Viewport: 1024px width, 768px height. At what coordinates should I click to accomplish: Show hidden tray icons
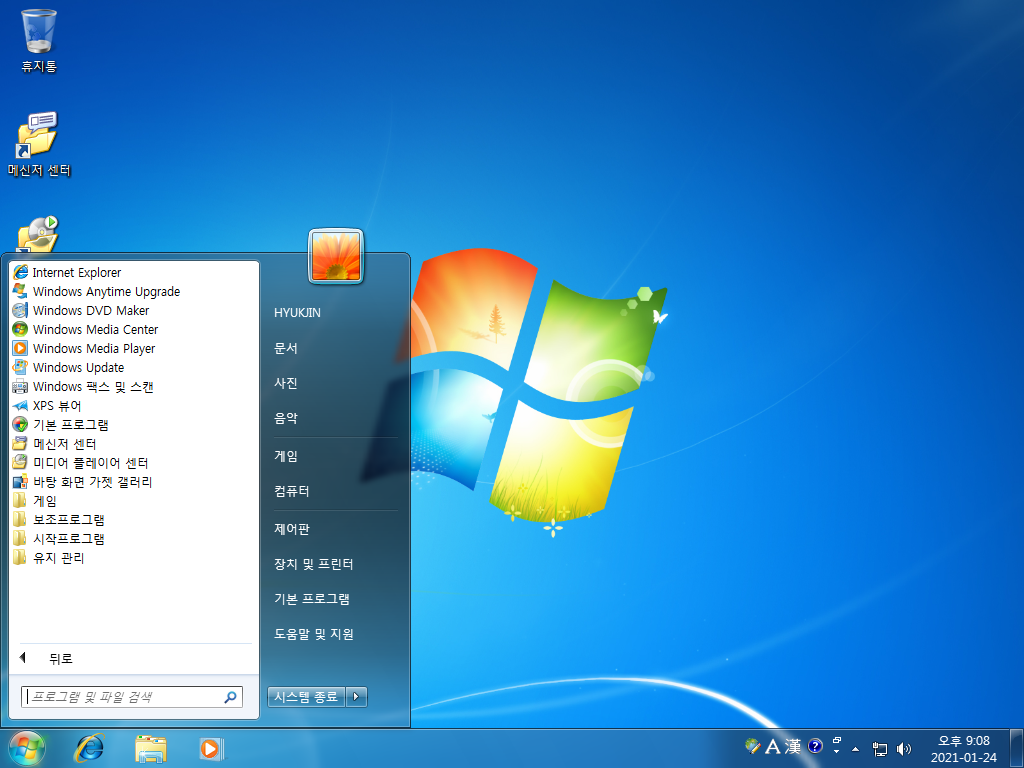(x=856, y=748)
